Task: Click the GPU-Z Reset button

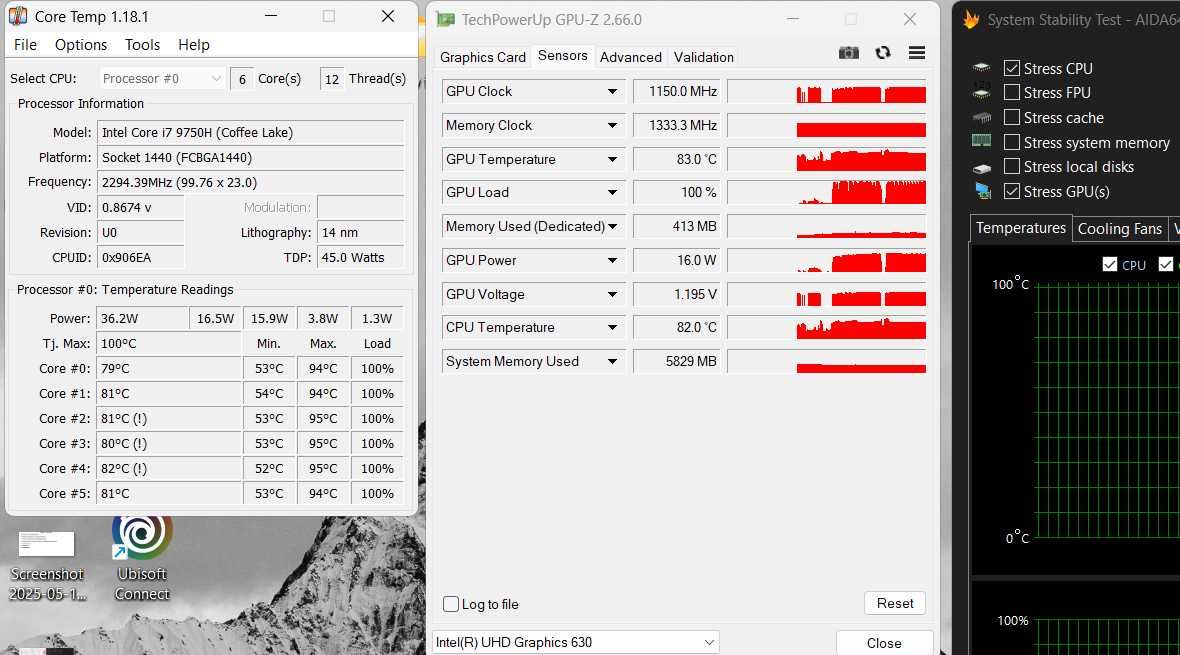Action: pyautogui.click(x=895, y=603)
